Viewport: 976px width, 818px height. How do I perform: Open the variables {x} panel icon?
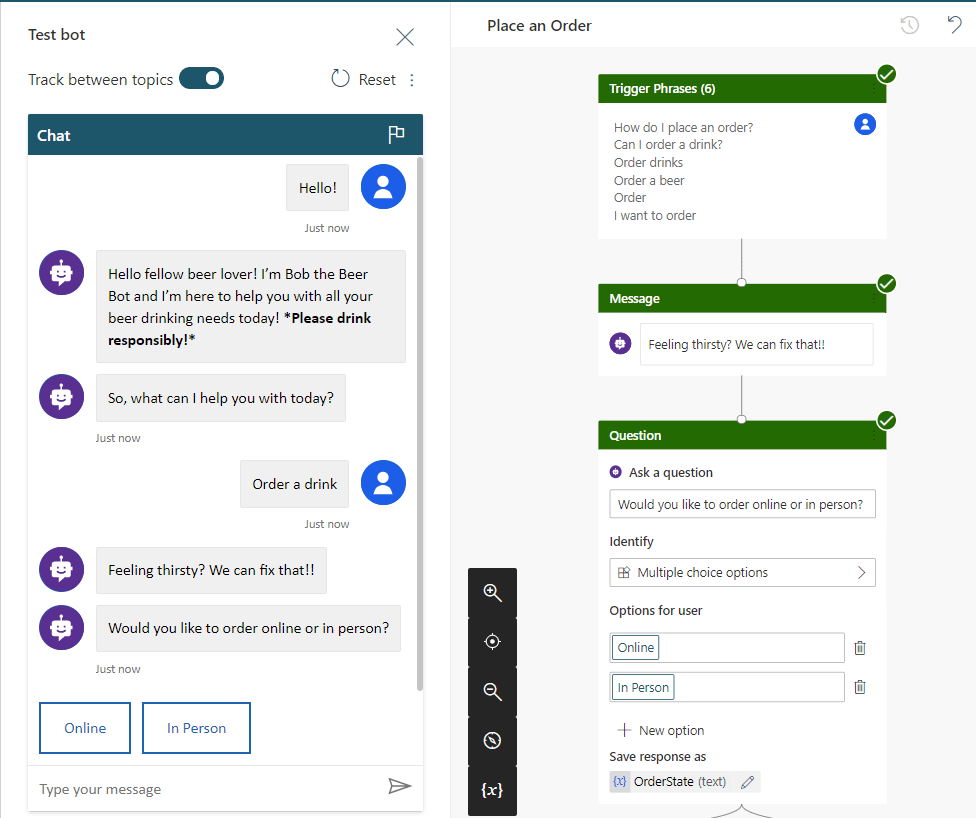pyautogui.click(x=492, y=790)
